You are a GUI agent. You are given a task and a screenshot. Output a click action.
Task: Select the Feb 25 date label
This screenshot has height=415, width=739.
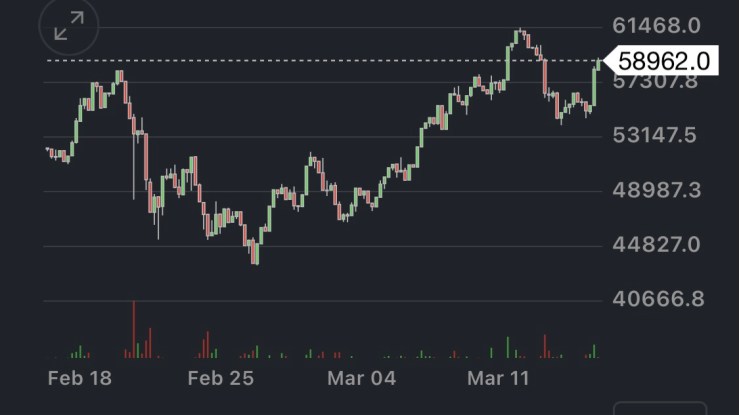pos(220,378)
